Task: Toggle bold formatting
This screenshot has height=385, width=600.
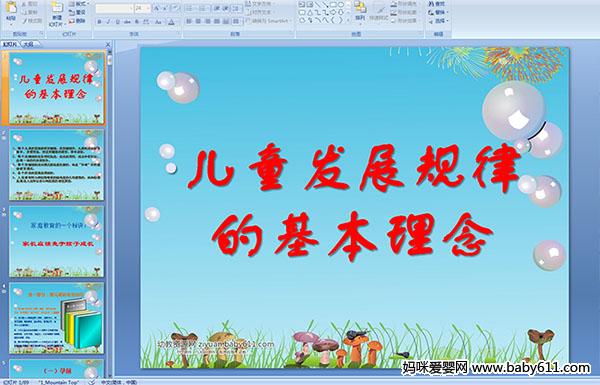Action: (x=100, y=22)
